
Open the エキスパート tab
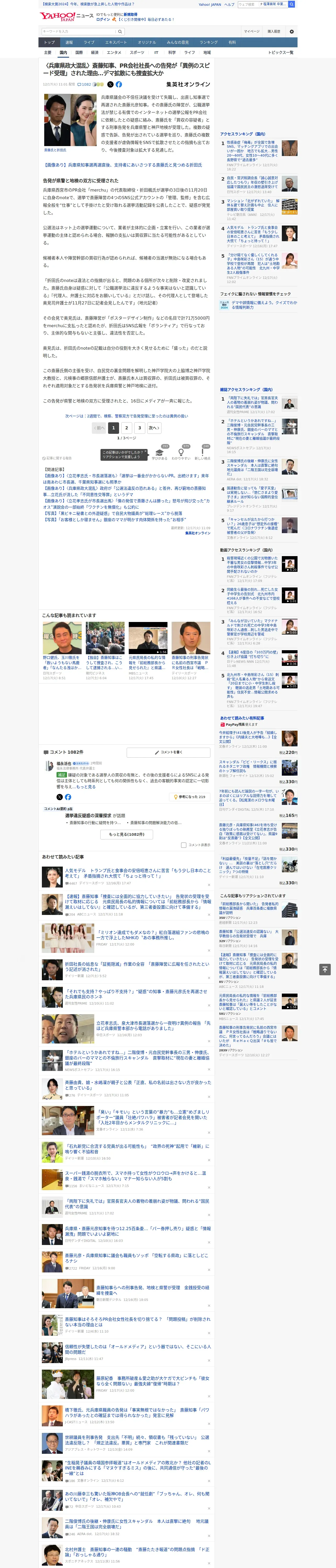116,42
